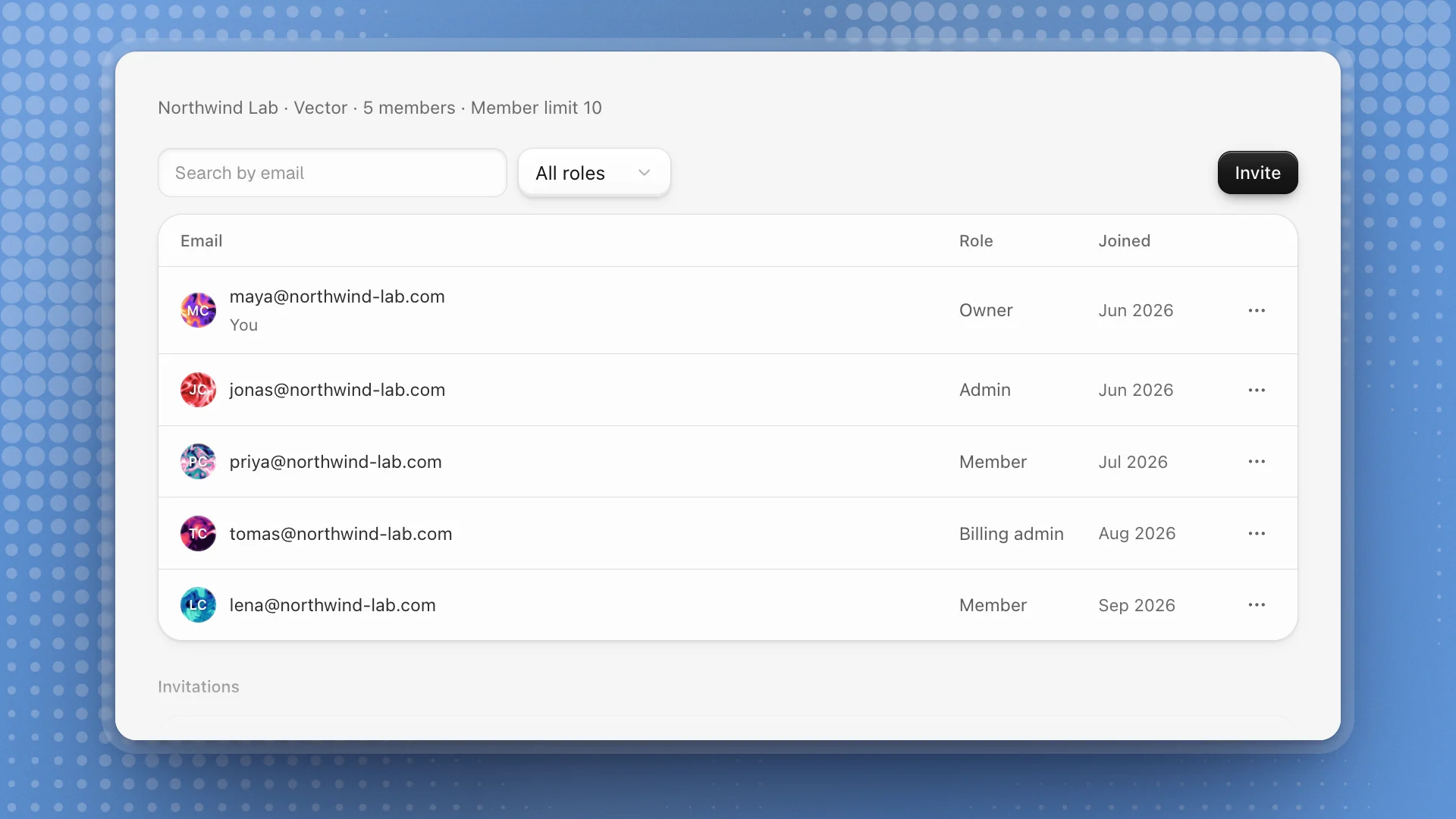Open more options for lena@northwind-lab.com
The height and width of the screenshot is (819, 1456).
point(1257,605)
